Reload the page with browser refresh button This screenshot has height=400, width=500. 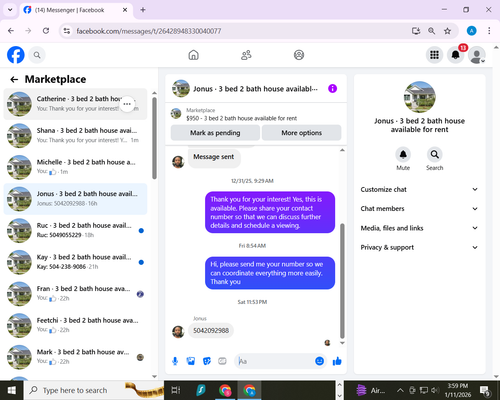click(x=46, y=31)
